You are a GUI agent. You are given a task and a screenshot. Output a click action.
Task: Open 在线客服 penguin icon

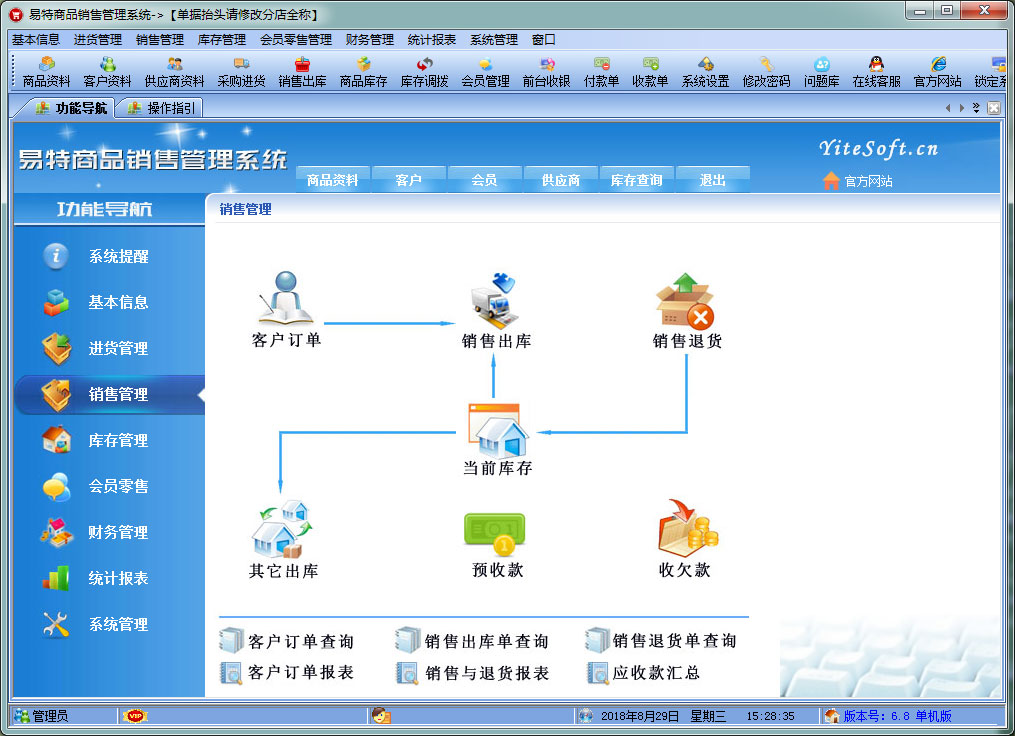[x=876, y=72]
